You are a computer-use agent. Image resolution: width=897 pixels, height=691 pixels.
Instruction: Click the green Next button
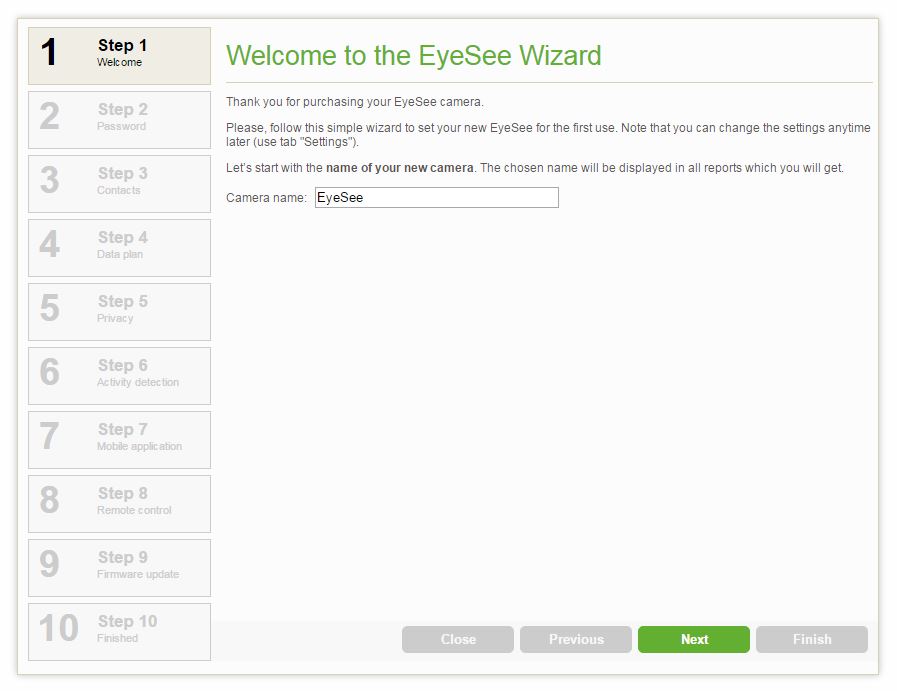pyautogui.click(x=693, y=640)
